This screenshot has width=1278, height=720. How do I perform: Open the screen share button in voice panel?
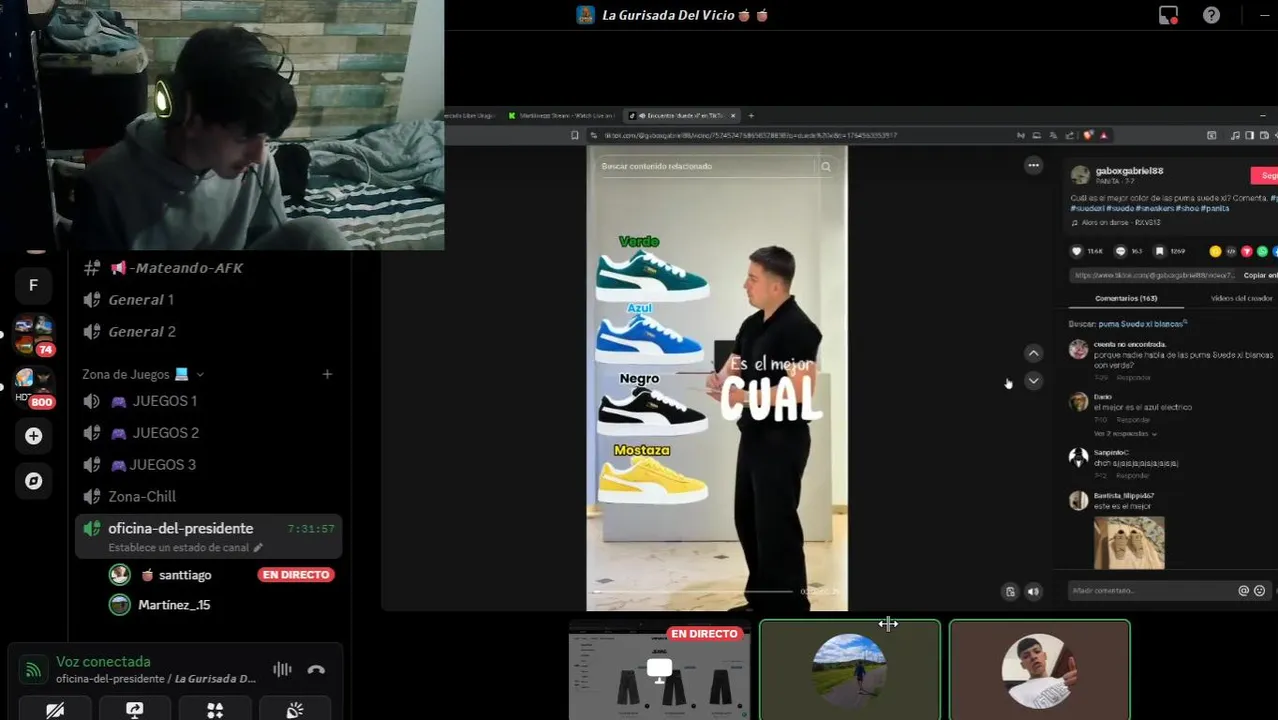pyautogui.click(x=135, y=709)
